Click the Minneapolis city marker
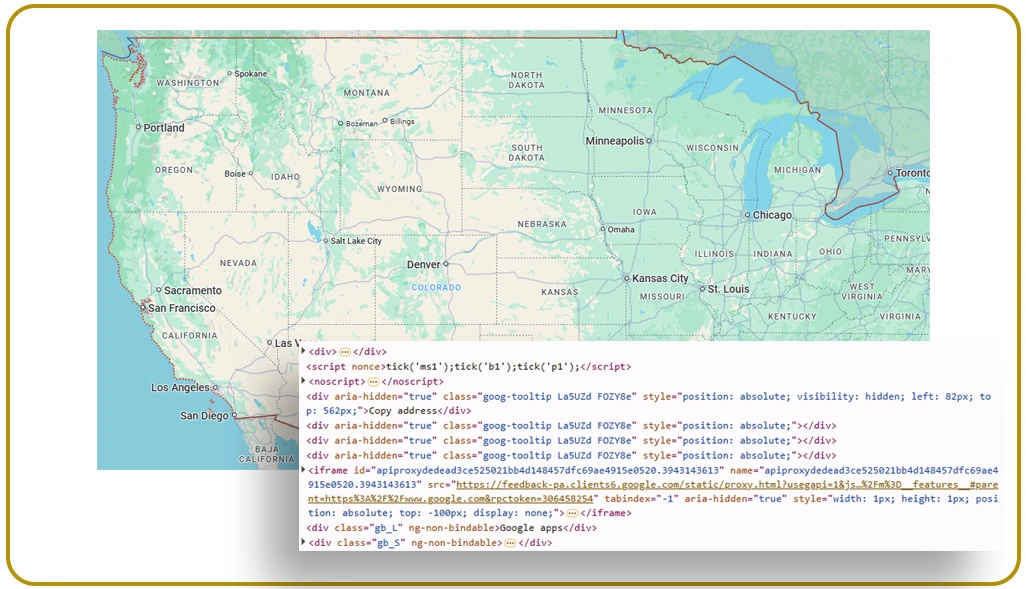Image resolution: width=1026 pixels, height=589 pixels. 649,141
